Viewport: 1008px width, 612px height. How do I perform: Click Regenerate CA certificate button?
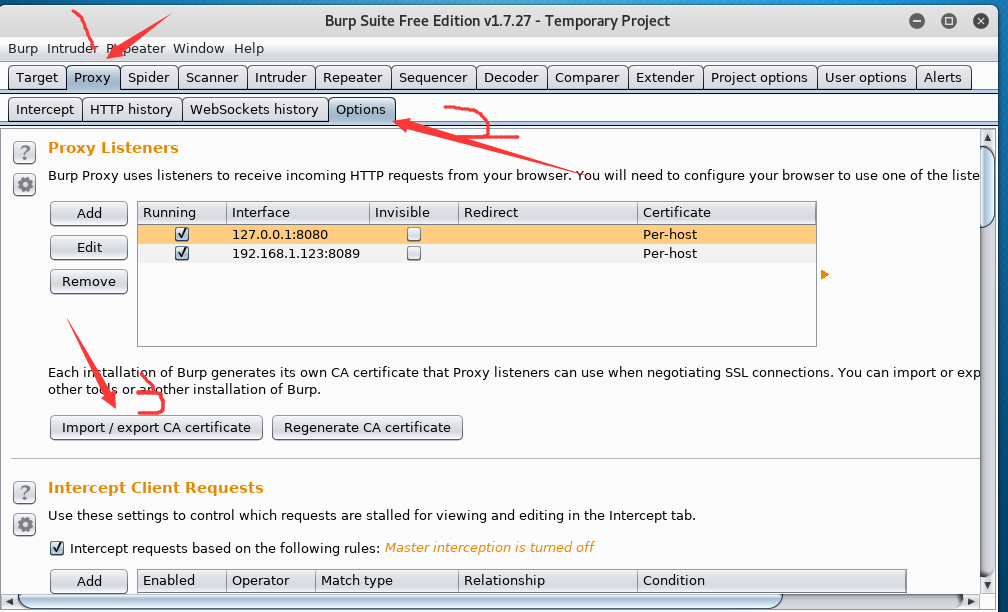367,428
